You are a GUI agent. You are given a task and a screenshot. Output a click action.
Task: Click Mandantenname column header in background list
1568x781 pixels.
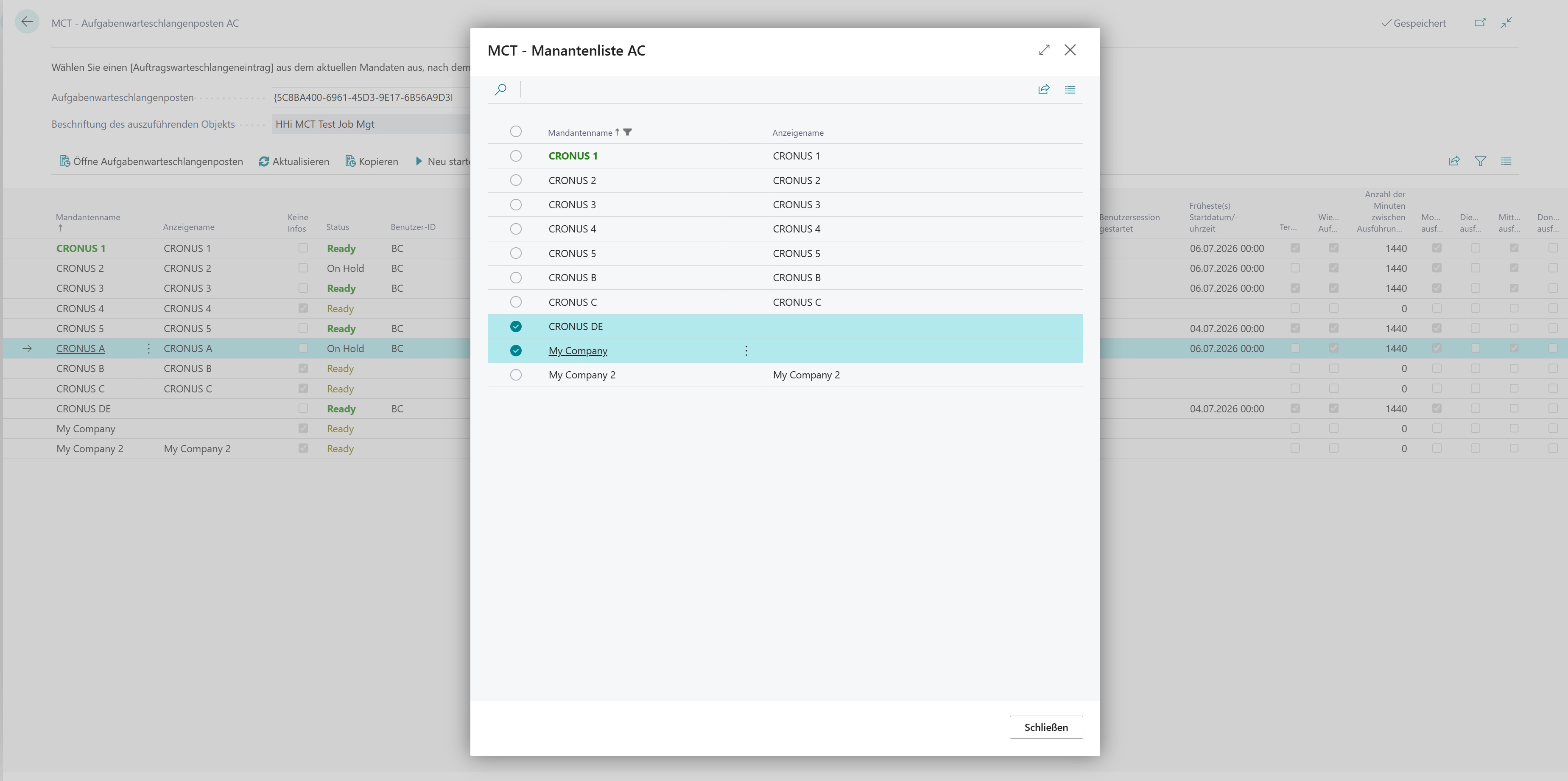pyautogui.click(x=88, y=217)
